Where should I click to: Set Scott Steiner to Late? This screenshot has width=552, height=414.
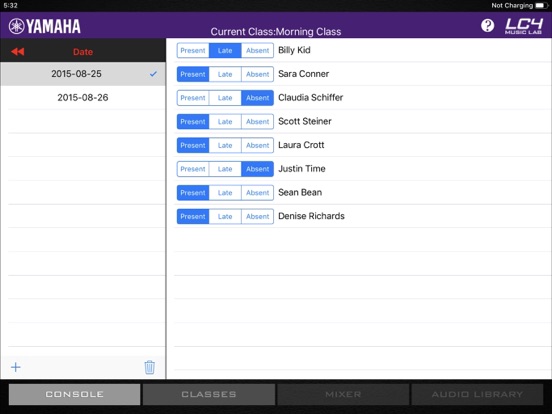[x=225, y=121]
